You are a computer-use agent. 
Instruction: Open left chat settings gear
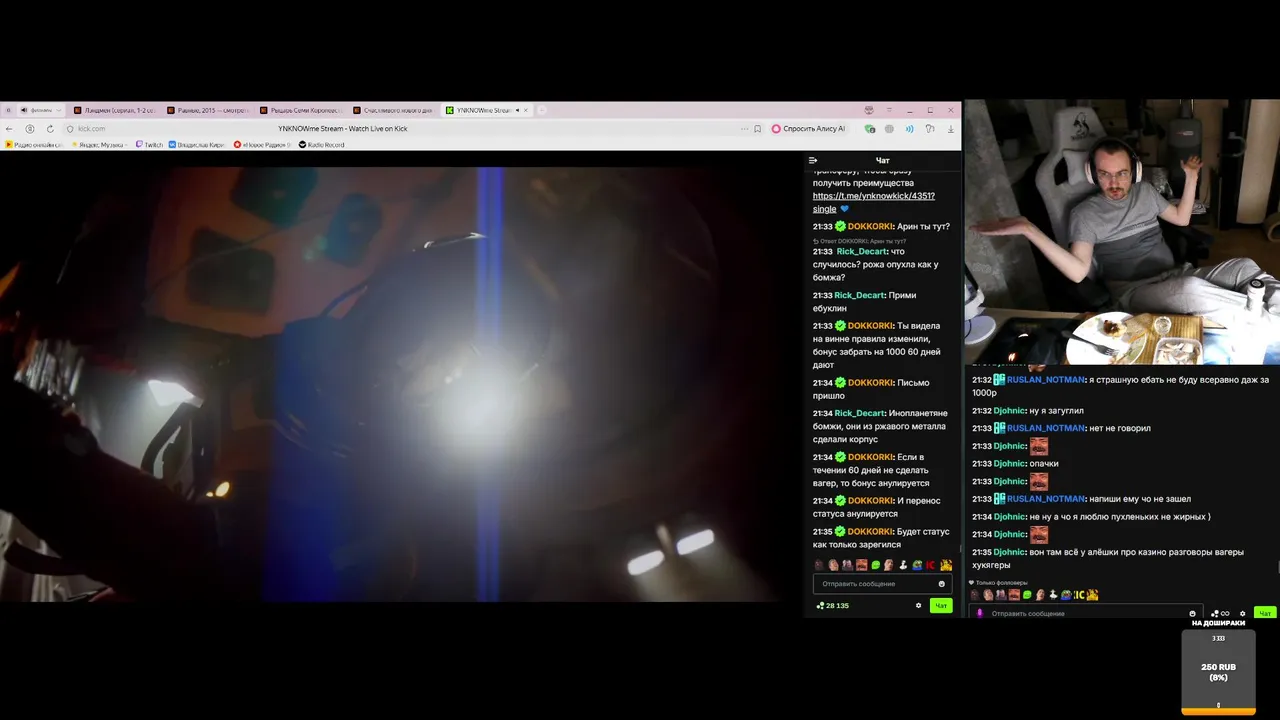[918, 606]
